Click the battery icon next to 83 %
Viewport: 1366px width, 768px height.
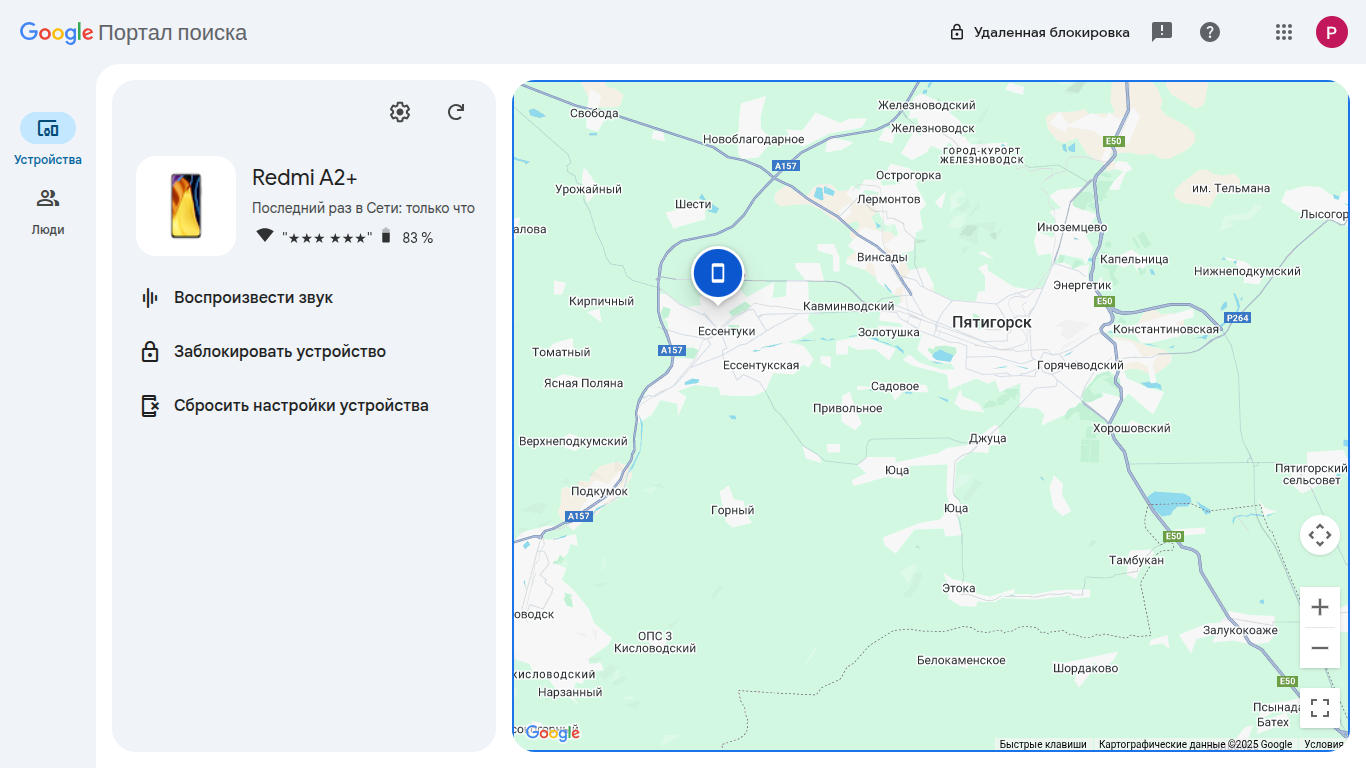(x=386, y=237)
